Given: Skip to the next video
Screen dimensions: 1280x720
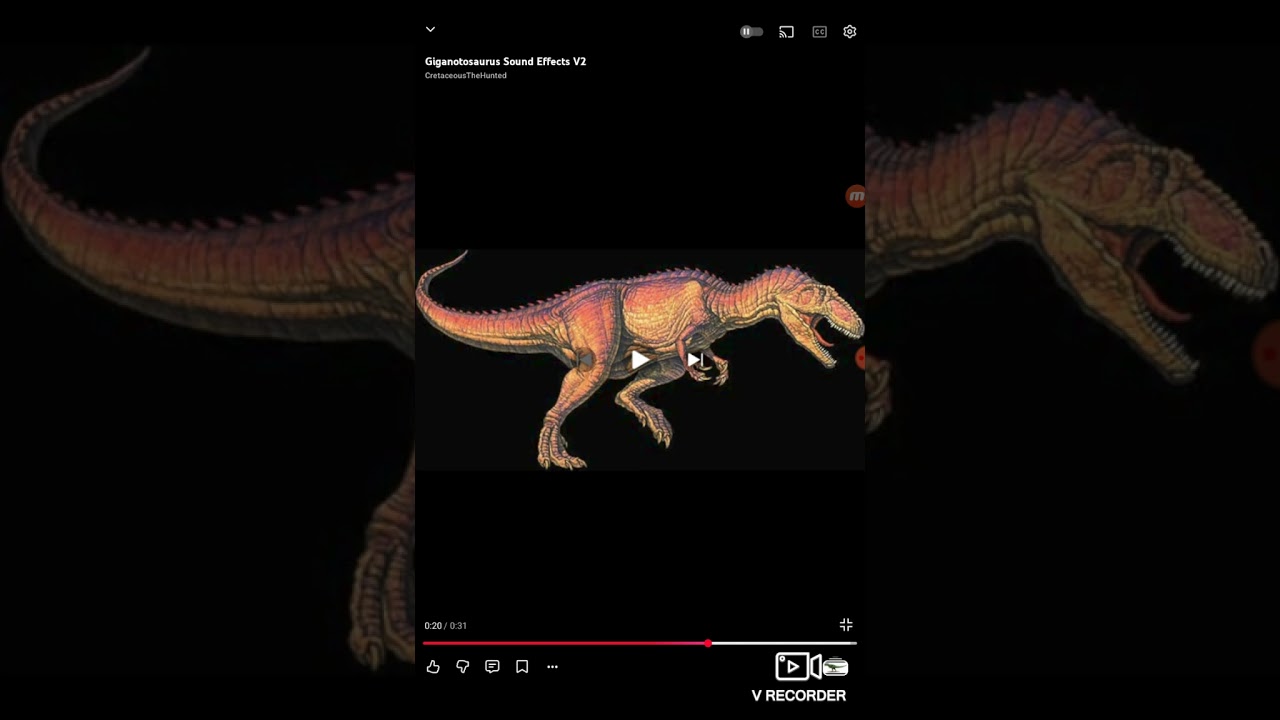Looking at the screenshot, I should [696, 360].
